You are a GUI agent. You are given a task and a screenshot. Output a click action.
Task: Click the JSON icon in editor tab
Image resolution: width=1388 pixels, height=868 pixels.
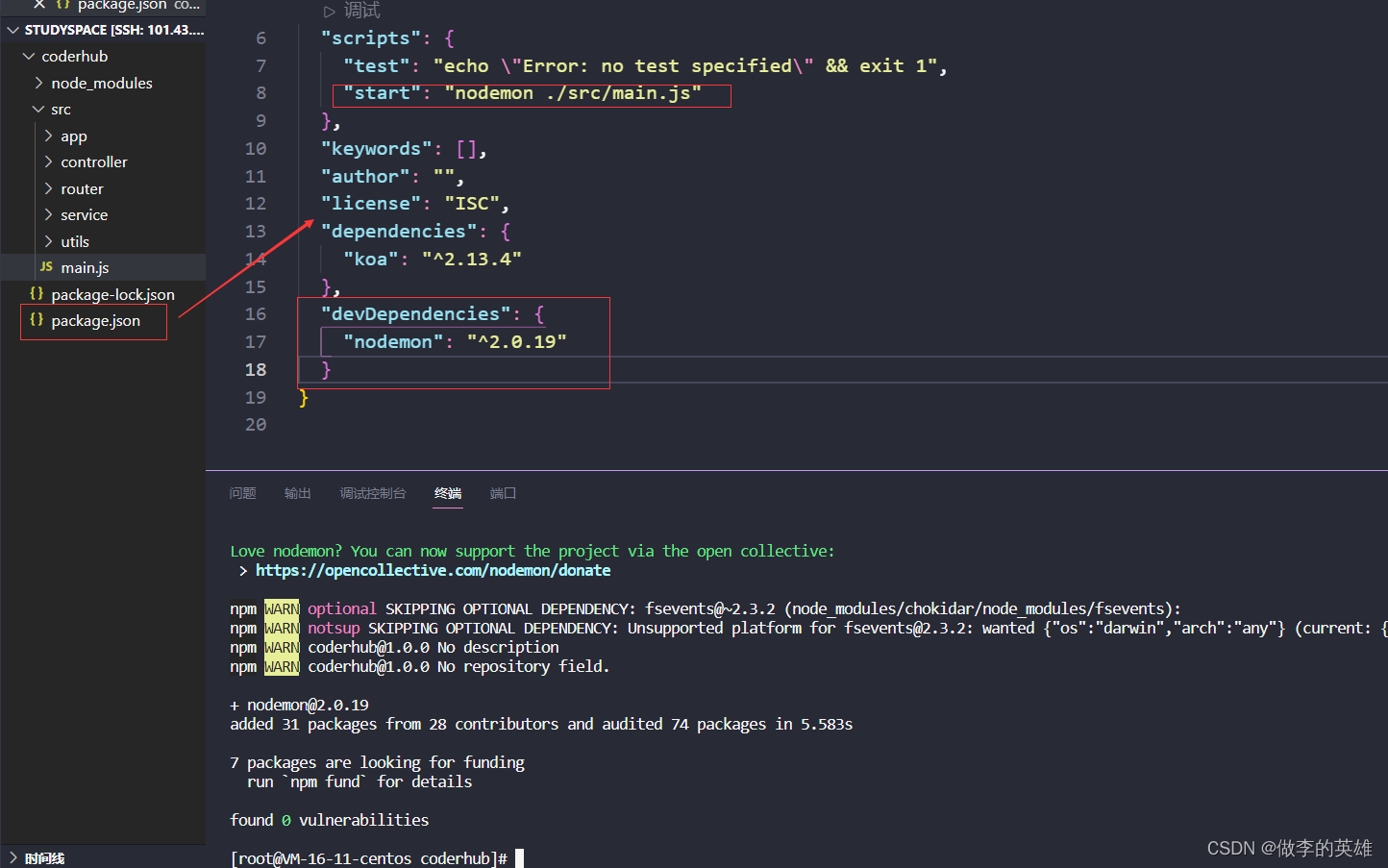62,5
